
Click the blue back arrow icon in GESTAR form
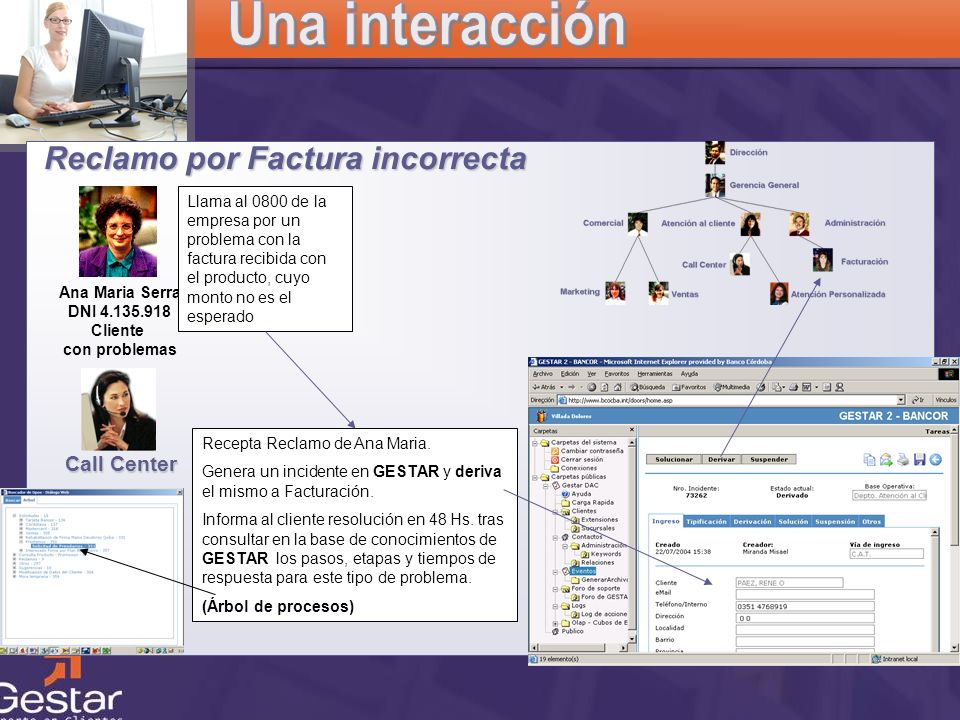click(x=936, y=459)
